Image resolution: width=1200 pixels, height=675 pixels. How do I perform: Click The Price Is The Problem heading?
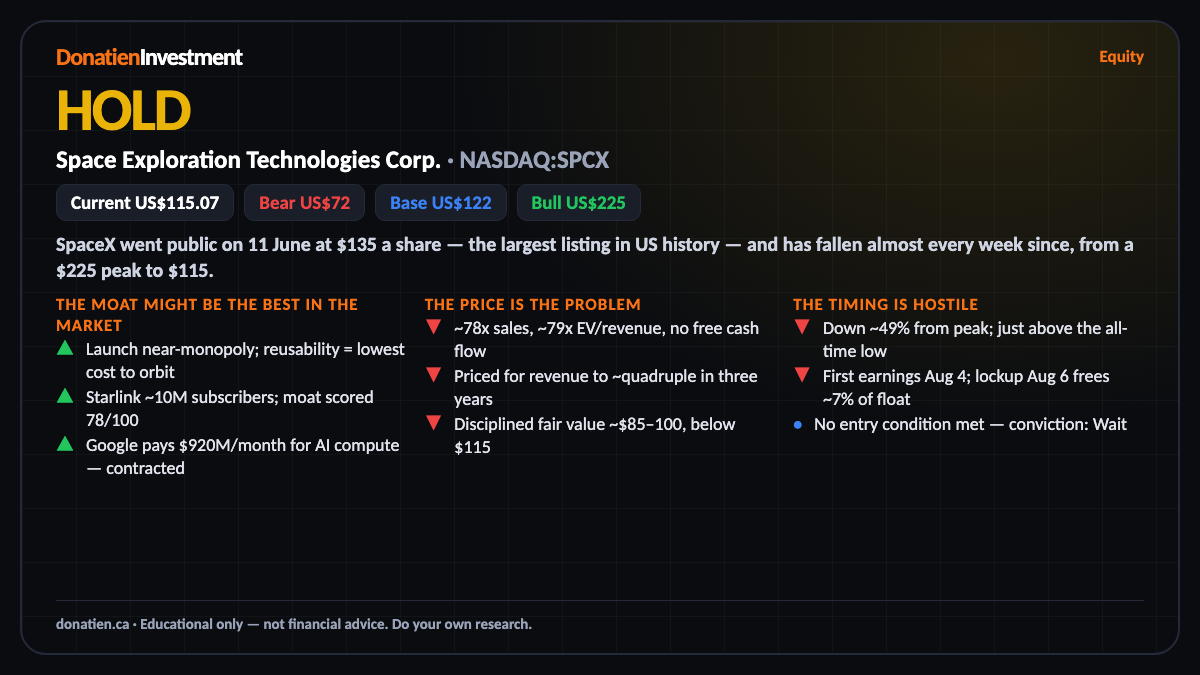pyautogui.click(x=533, y=304)
